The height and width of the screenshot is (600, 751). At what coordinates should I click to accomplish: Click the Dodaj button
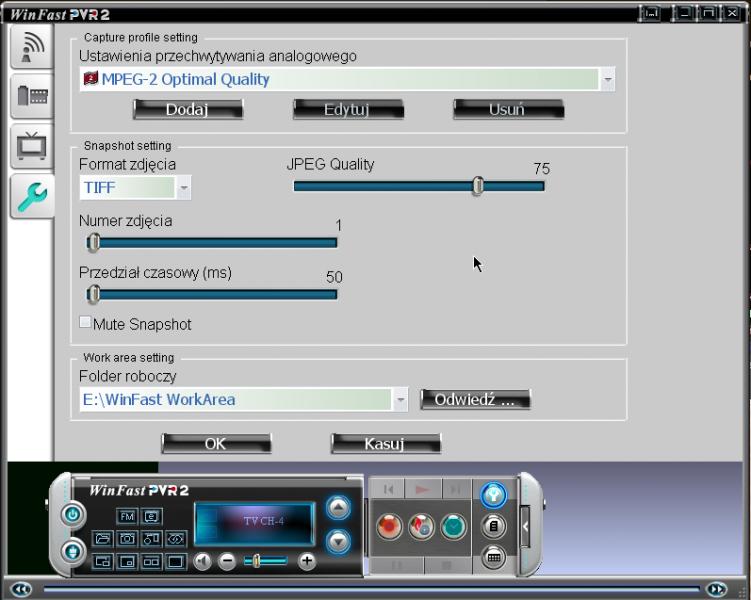(x=188, y=110)
